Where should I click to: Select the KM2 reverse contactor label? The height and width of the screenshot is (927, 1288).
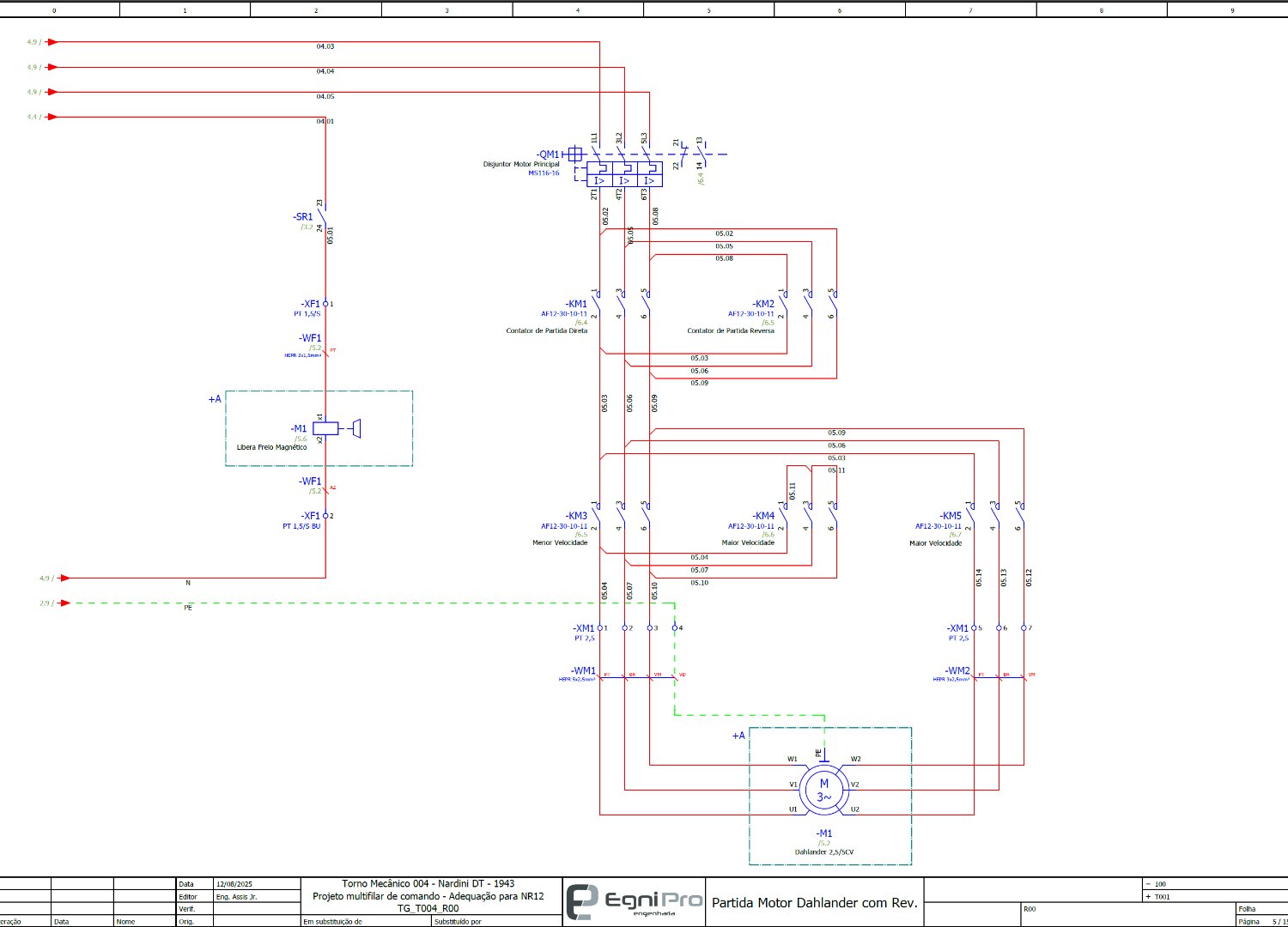pos(763,304)
